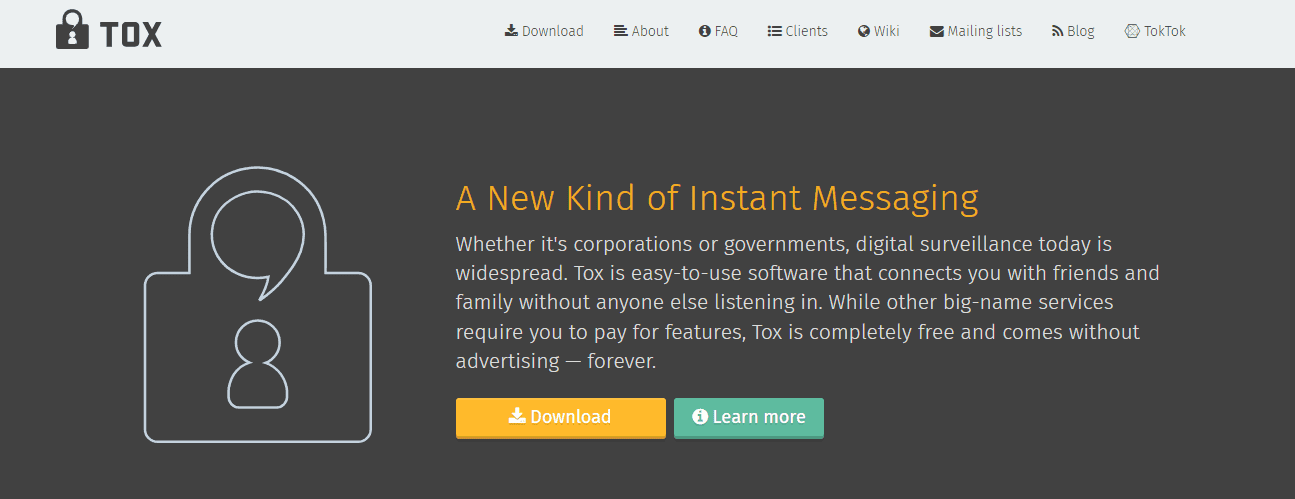Click the Wiki globe icon
Viewport: 1295px width, 499px height.
click(864, 31)
